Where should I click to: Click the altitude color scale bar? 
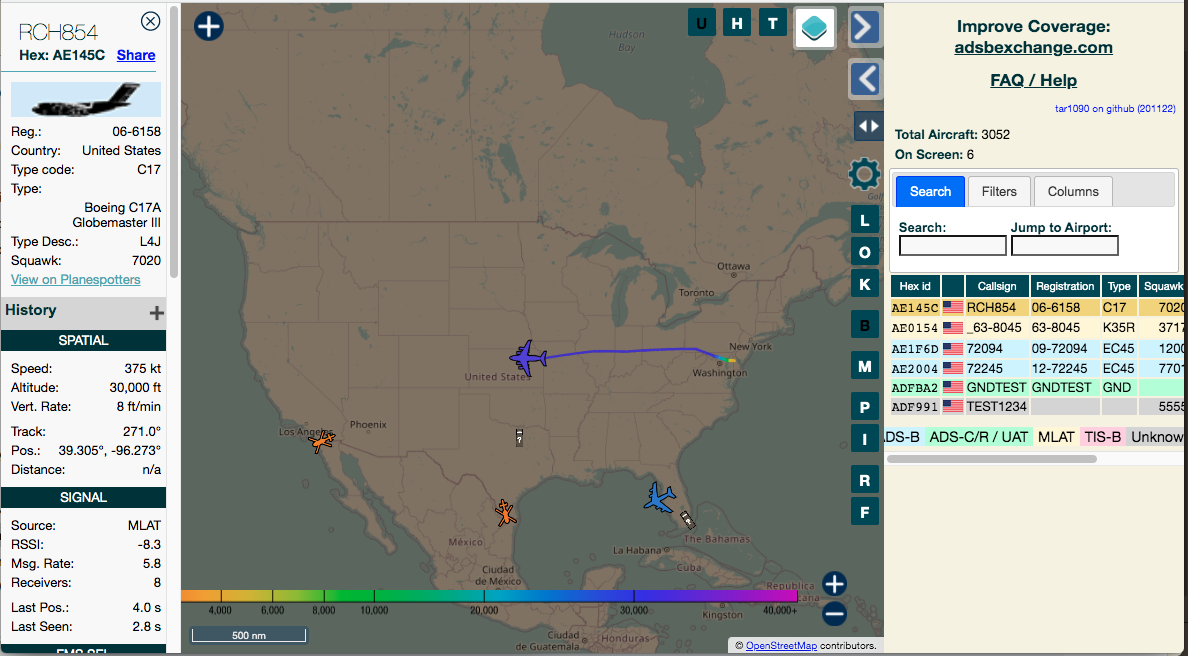point(489,596)
